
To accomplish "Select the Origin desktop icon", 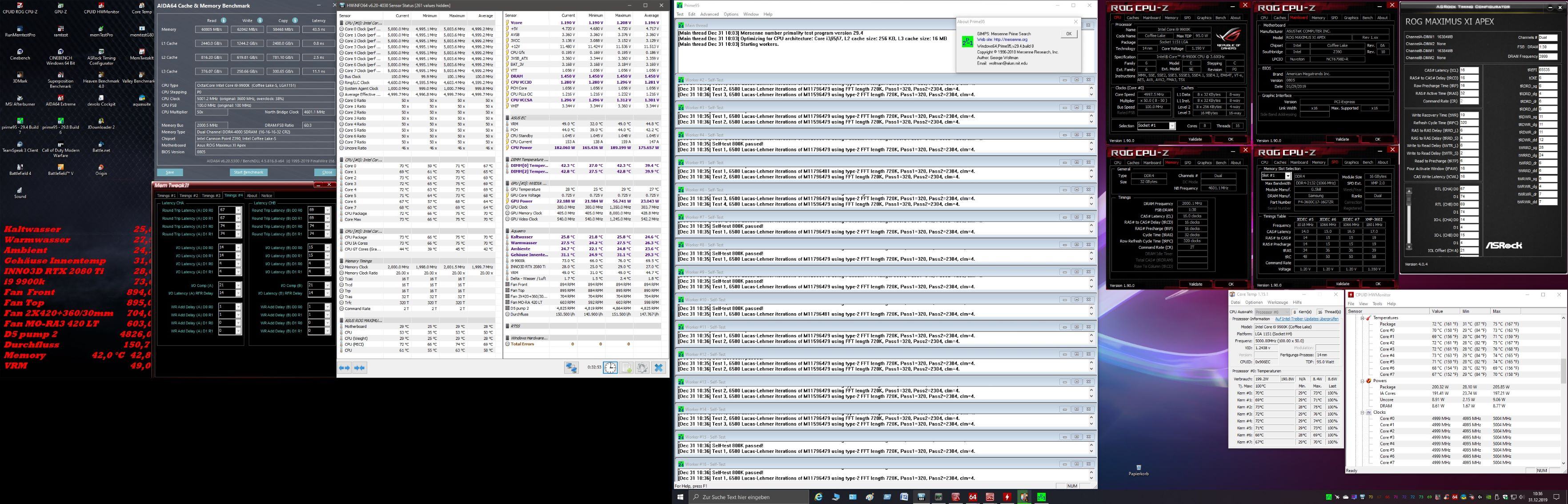I will click(101, 170).
